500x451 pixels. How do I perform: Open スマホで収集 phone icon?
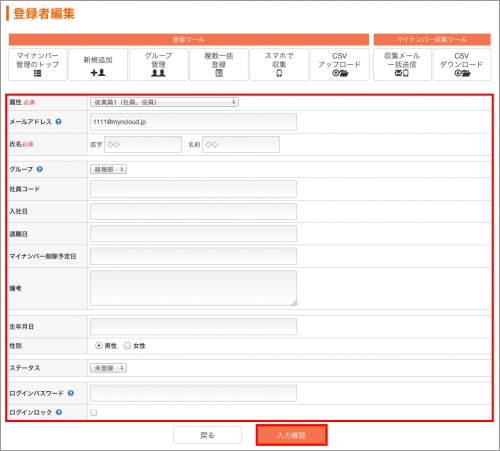[x=279, y=73]
